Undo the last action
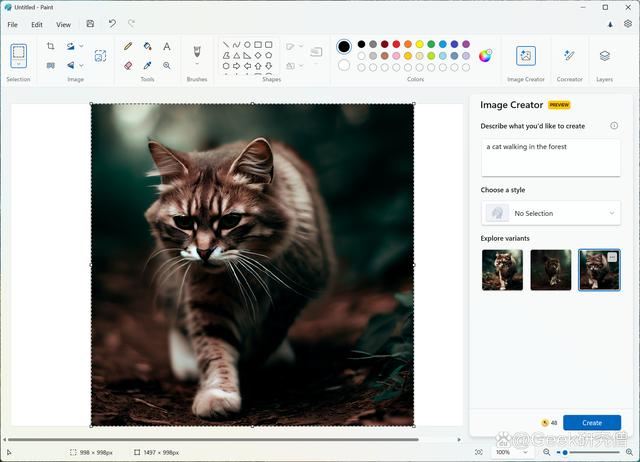The height and width of the screenshot is (462, 640). [x=112, y=24]
